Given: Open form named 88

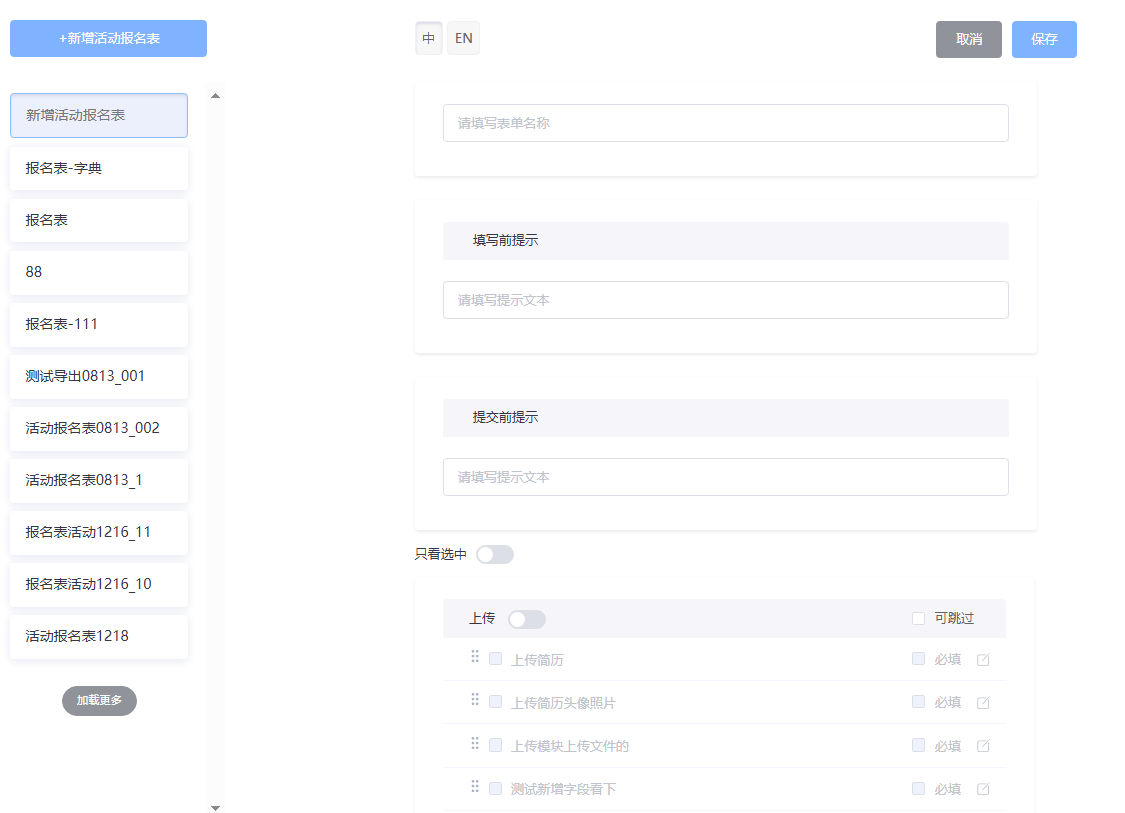Looking at the screenshot, I should [99, 273].
